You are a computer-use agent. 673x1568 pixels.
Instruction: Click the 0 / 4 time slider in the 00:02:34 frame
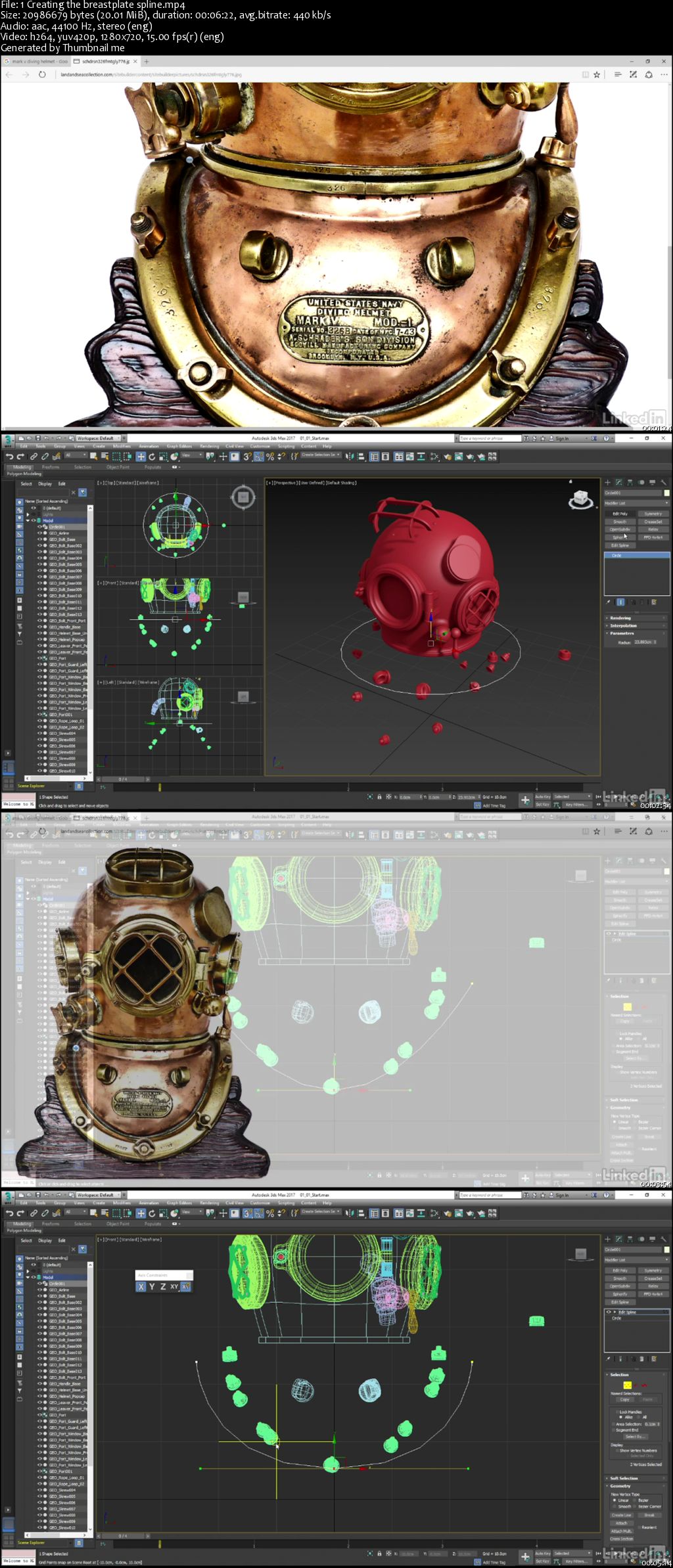point(123,779)
